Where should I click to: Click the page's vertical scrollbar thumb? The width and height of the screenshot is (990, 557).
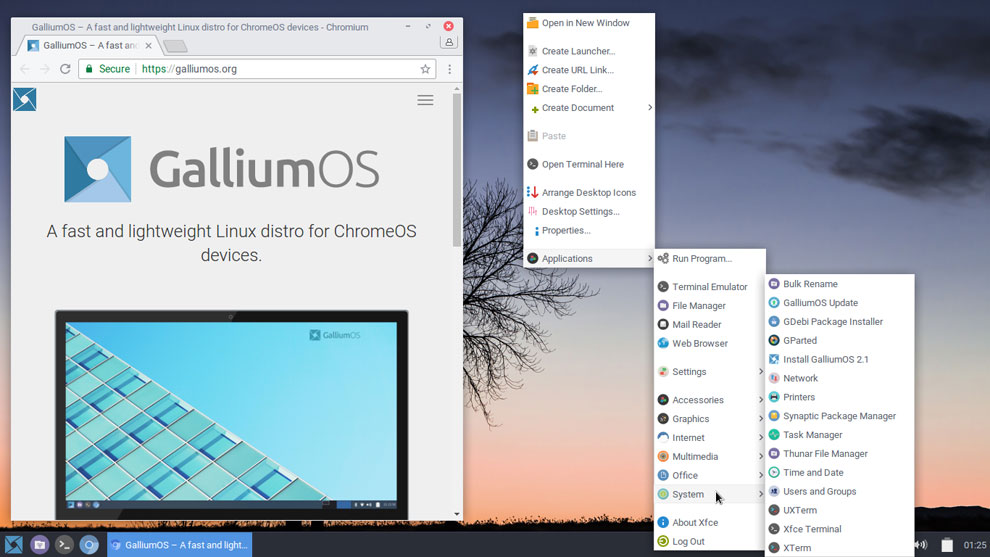456,171
